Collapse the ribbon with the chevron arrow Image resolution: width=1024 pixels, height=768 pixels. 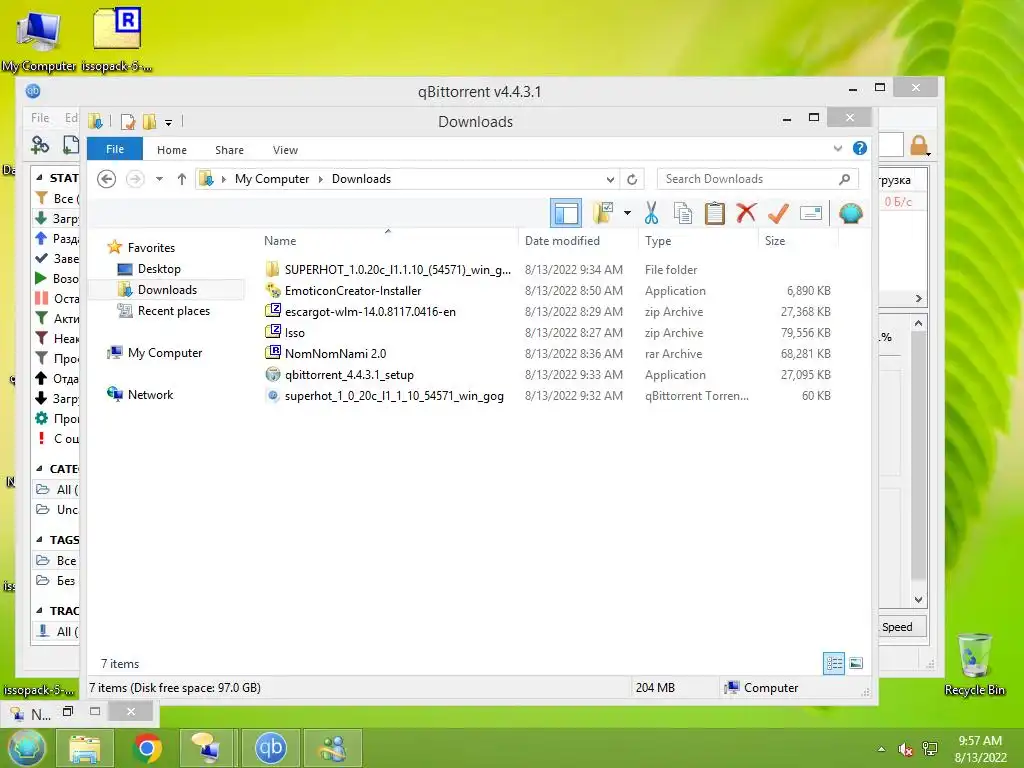(x=838, y=148)
